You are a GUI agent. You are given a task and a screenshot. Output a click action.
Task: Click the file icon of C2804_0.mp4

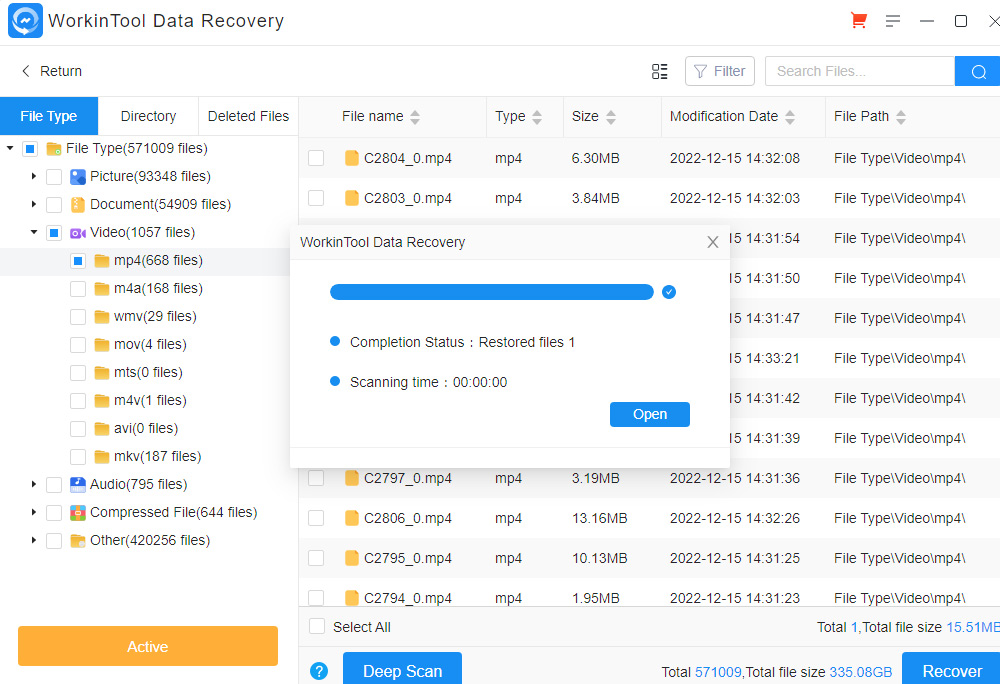[x=351, y=158]
